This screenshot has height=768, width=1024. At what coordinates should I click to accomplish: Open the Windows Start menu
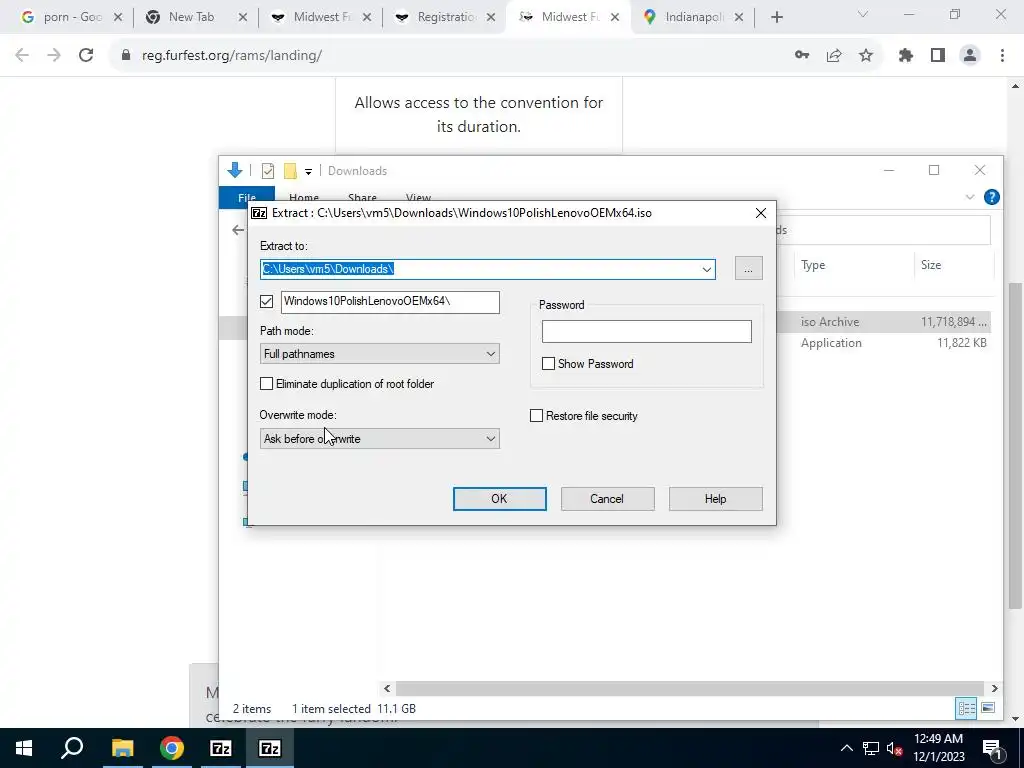(24, 748)
